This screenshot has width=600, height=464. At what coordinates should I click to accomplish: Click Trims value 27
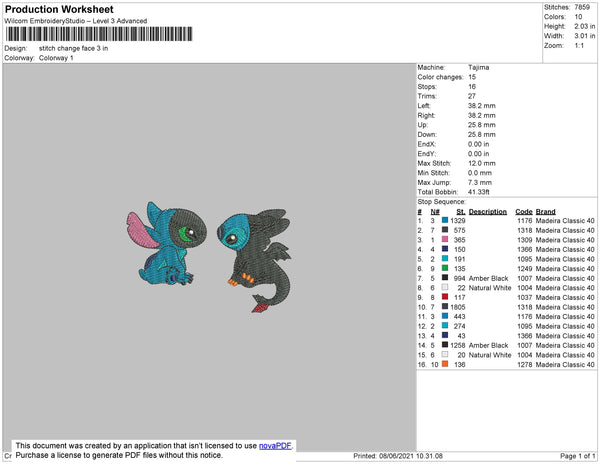click(472, 96)
